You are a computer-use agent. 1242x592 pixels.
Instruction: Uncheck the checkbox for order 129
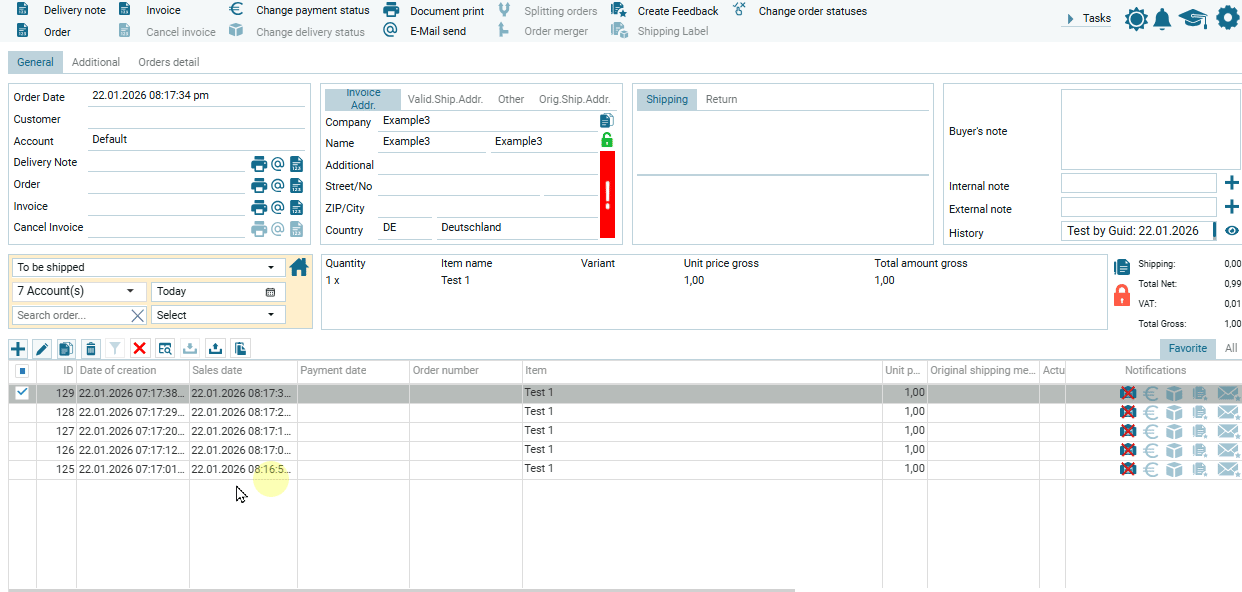click(22, 393)
